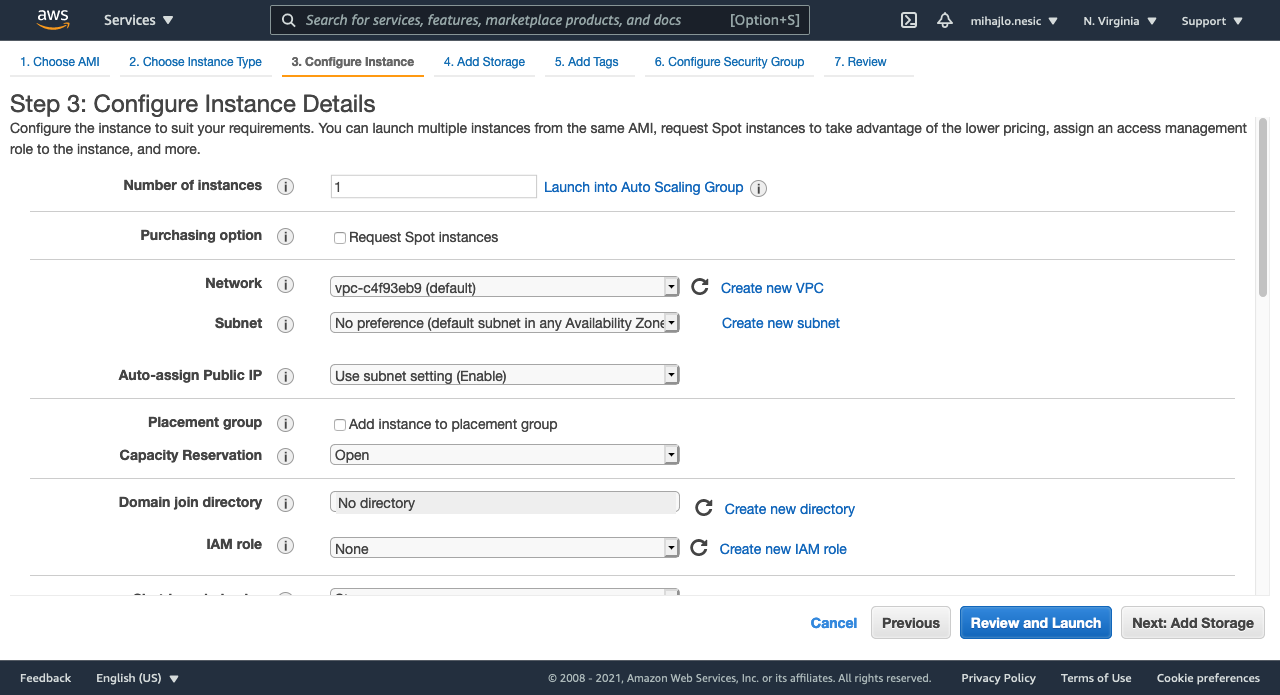This screenshot has width=1280, height=695.
Task: Open Cookie preferences
Action: (x=1208, y=678)
